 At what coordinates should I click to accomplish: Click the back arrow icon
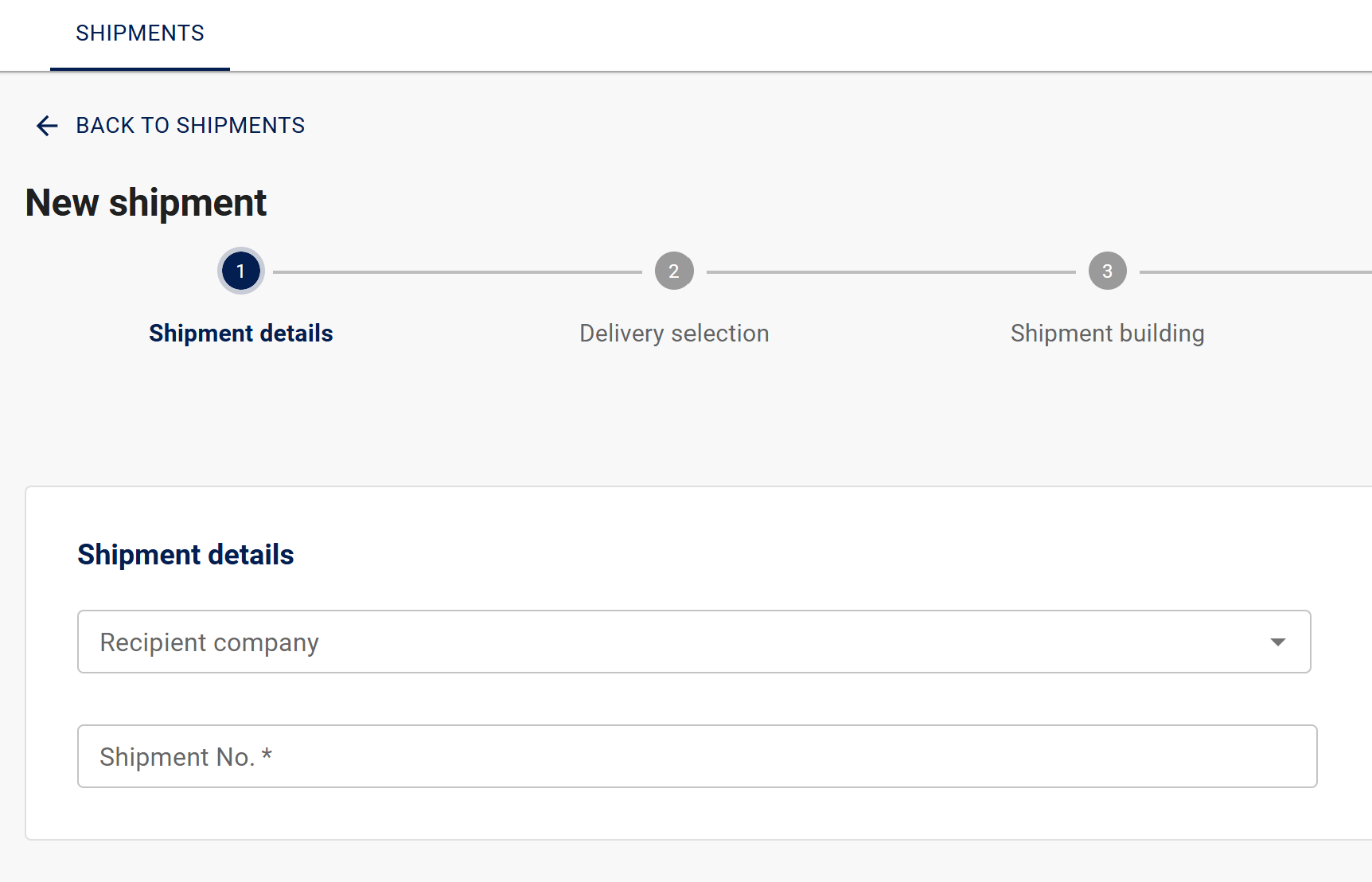(47, 126)
